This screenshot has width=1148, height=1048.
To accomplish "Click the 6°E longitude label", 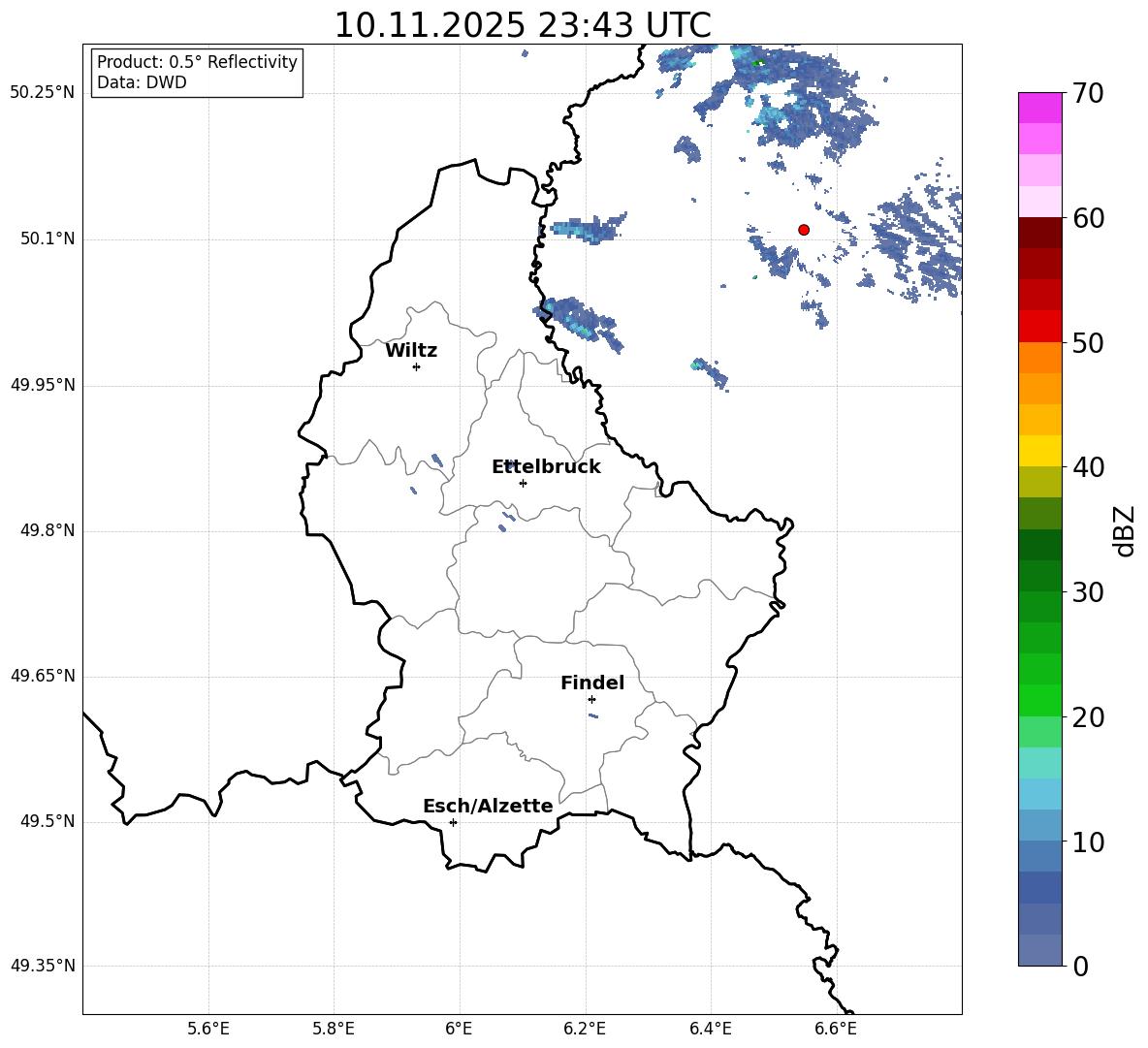I will click(x=459, y=1030).
